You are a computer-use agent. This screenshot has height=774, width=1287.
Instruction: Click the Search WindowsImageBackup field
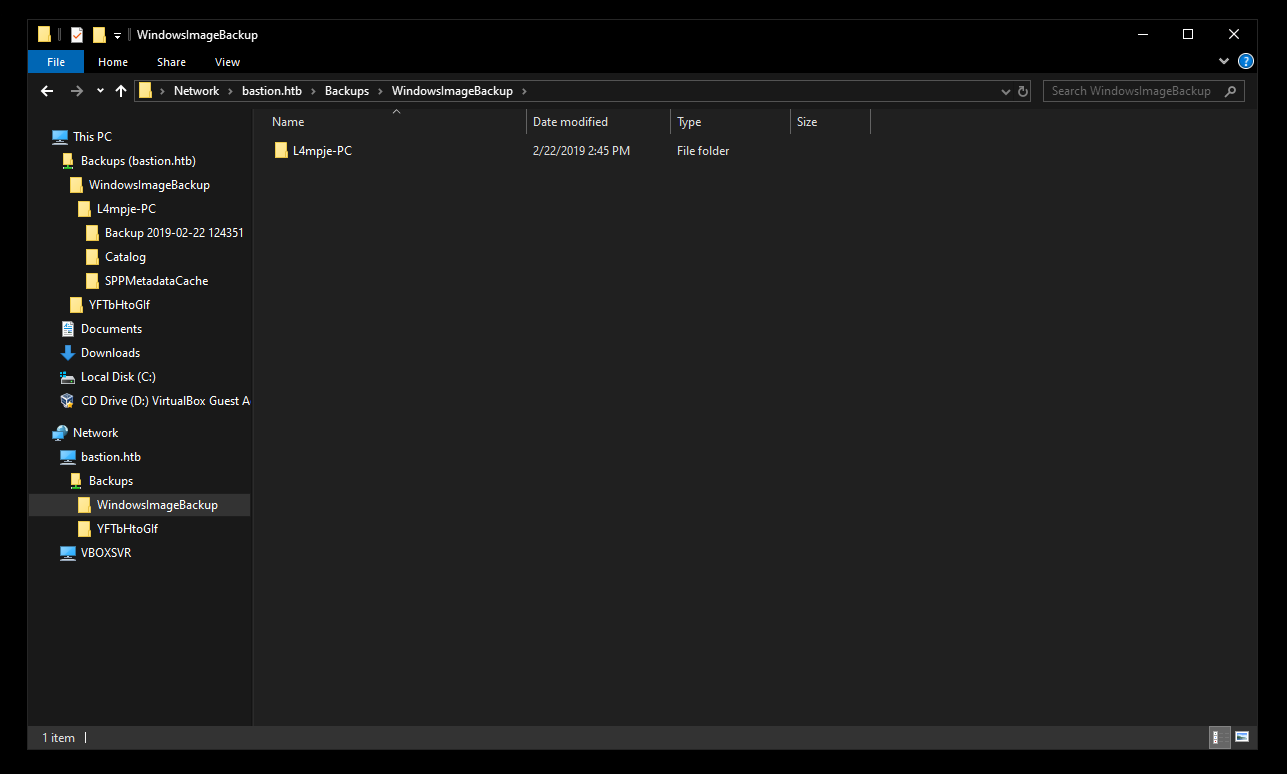(1134, 91)
